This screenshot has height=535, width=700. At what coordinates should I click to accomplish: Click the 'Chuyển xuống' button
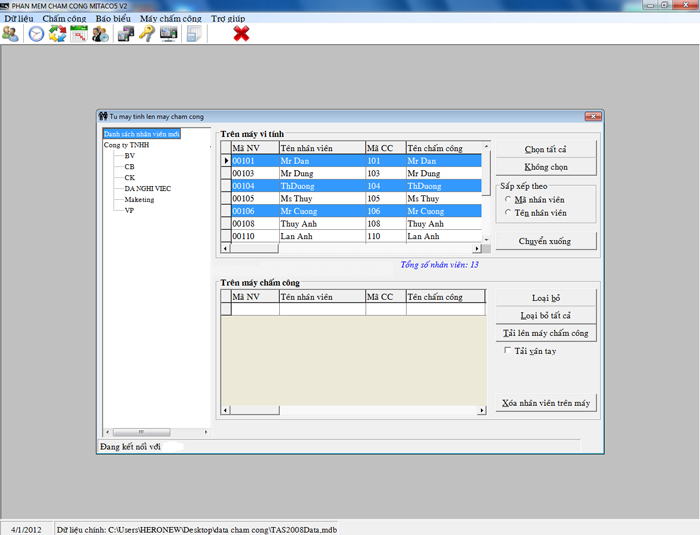coord(546,241)
